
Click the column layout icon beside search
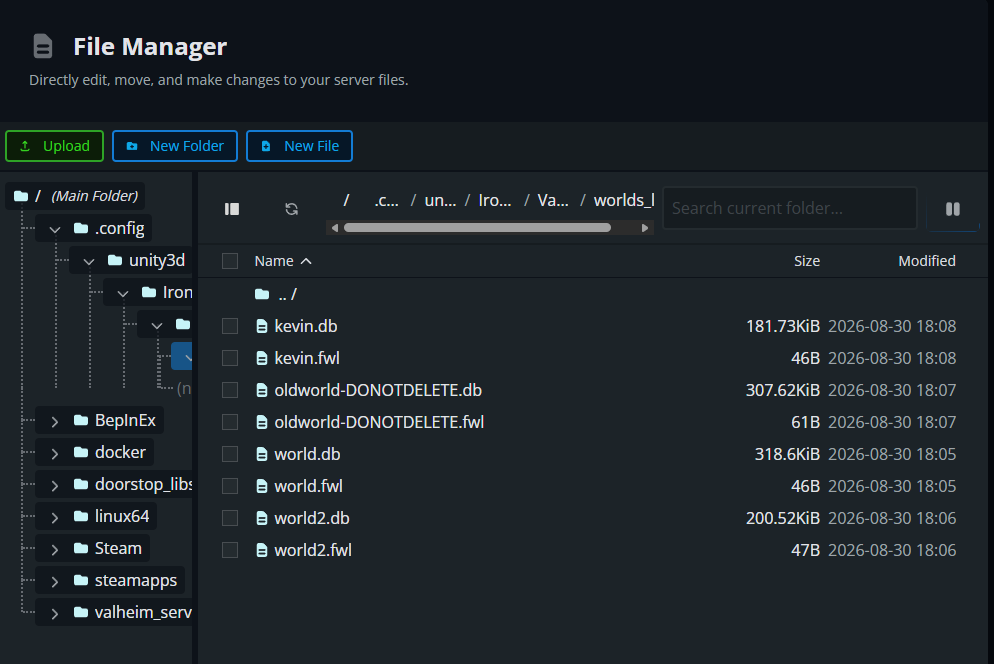coord(953,209)
